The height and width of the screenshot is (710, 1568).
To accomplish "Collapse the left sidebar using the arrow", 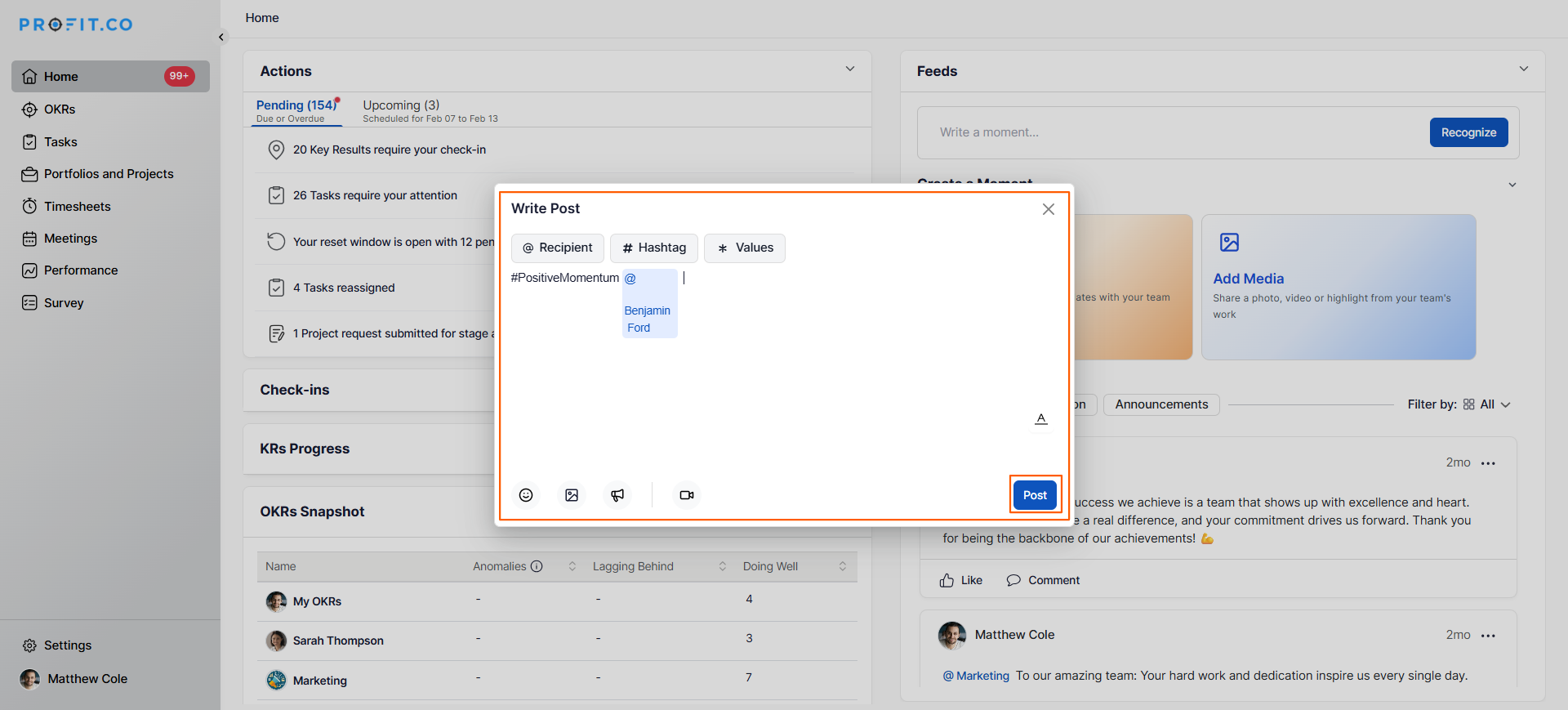I will (221, 37).
